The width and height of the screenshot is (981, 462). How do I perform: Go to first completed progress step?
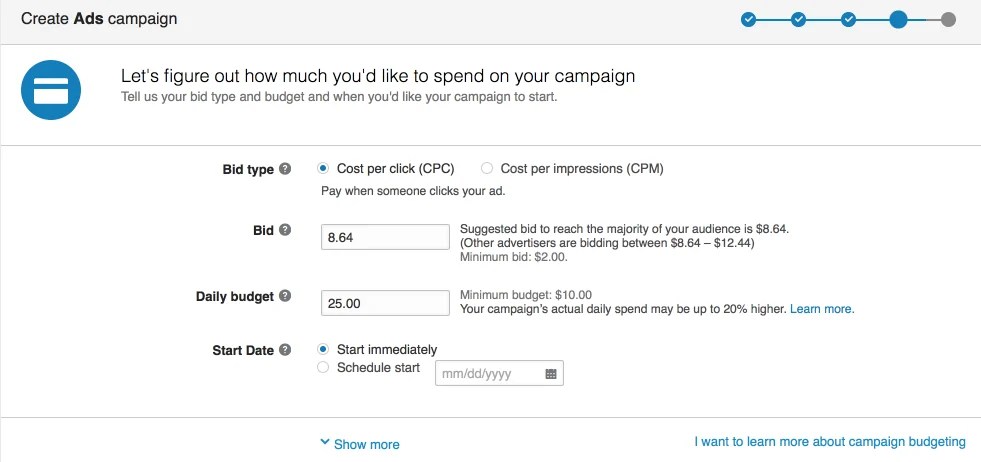tap(748, 19)
